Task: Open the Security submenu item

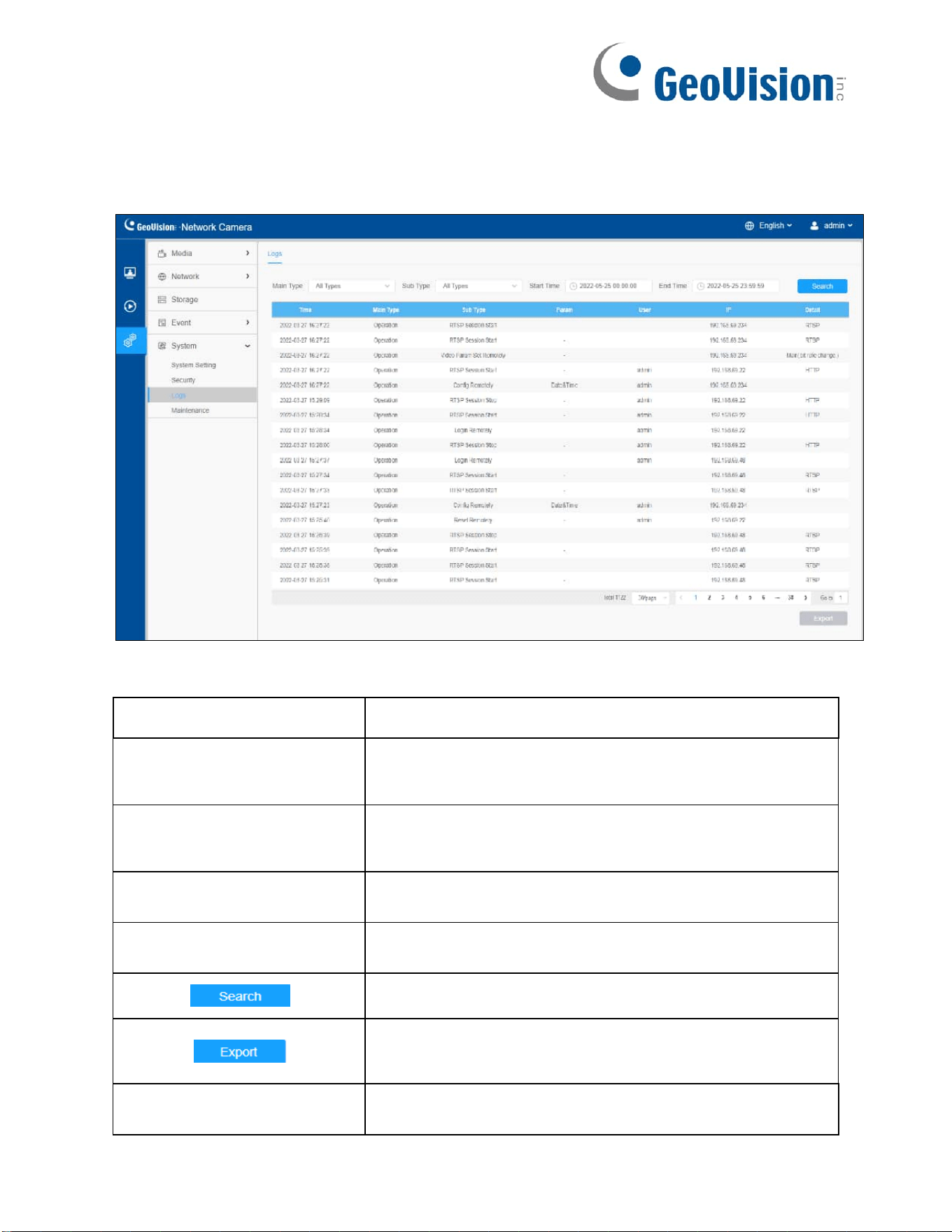Action: click(x=183, y=381)
